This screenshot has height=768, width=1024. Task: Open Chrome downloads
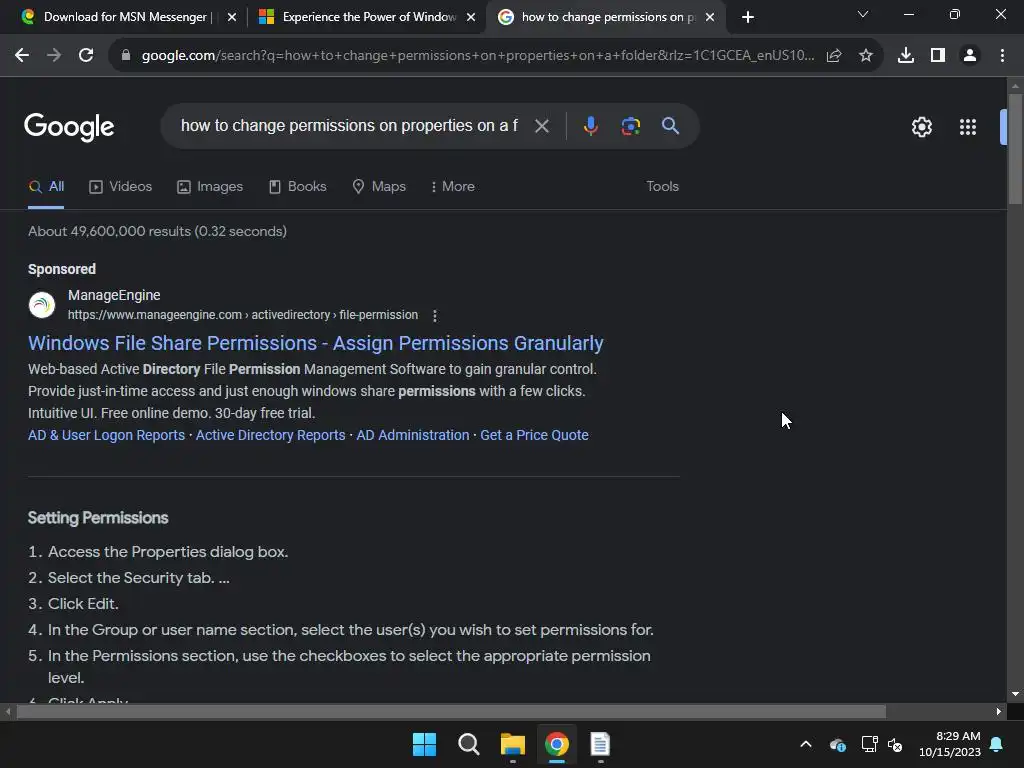(x=906, y=56)
